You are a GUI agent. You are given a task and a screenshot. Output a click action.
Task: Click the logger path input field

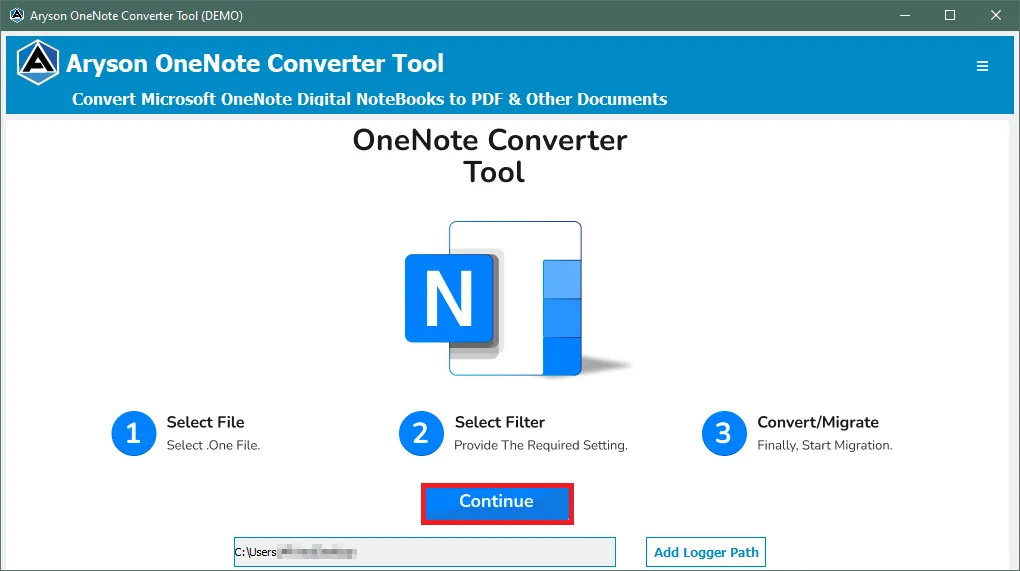tap(425, 552)
